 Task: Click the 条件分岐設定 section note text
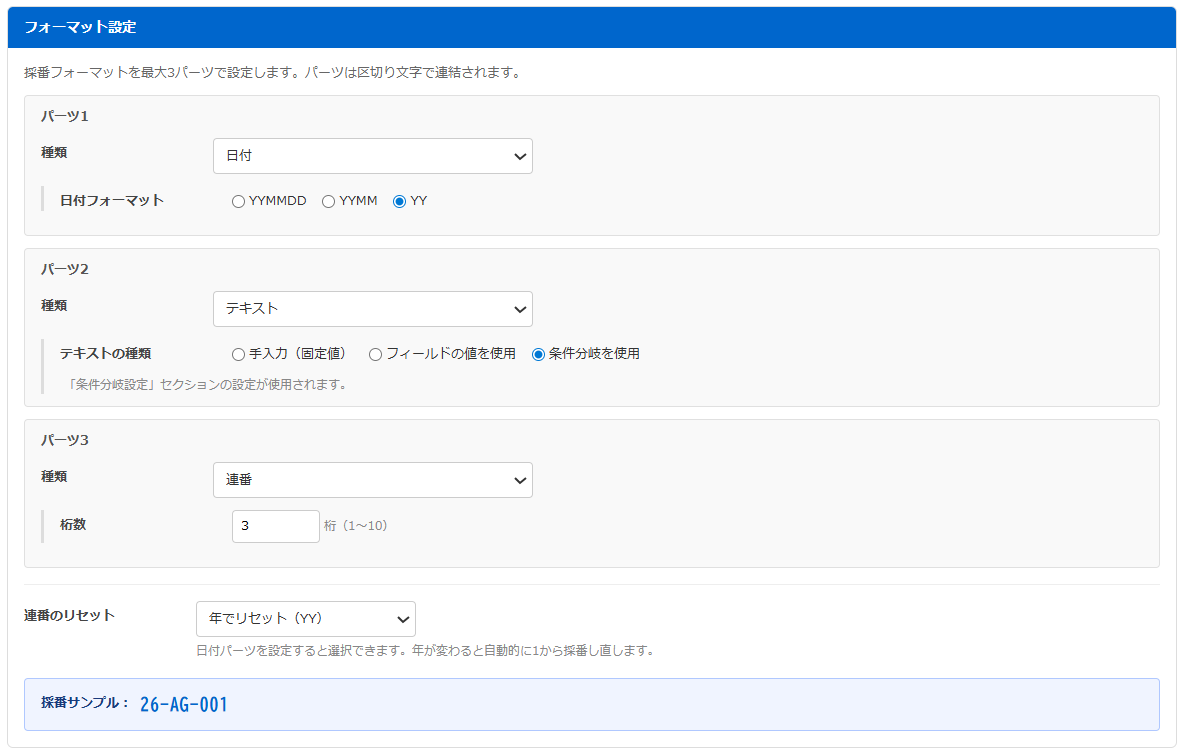tap(208, 385)
